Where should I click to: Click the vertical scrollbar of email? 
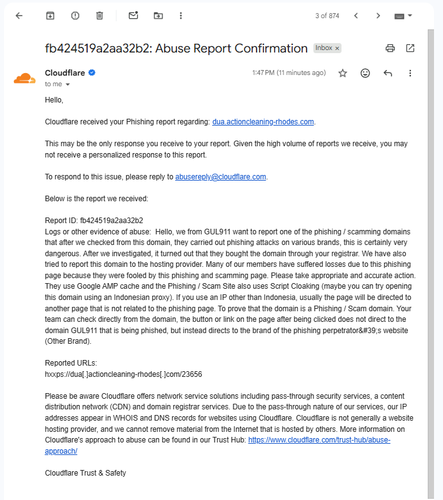click(431, 263)
